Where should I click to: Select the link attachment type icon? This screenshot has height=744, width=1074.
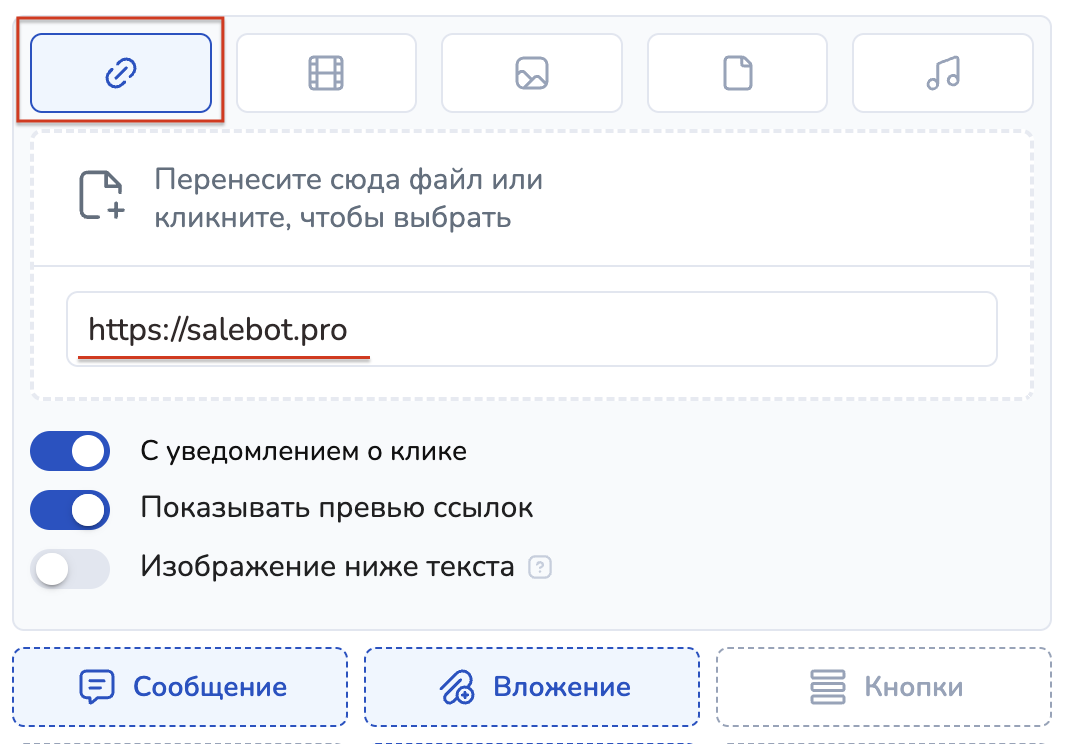tap(121, 73)
